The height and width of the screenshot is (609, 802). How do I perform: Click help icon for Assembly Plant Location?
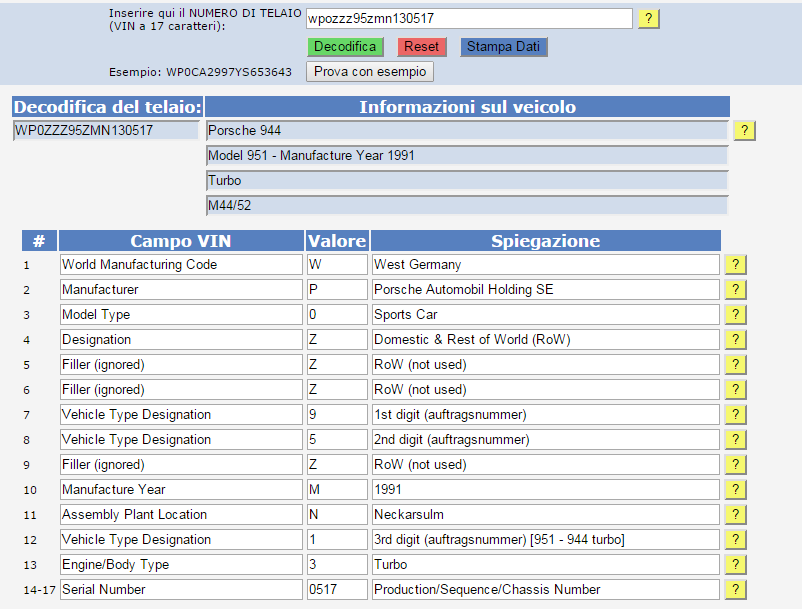click(x=735, y=515)
